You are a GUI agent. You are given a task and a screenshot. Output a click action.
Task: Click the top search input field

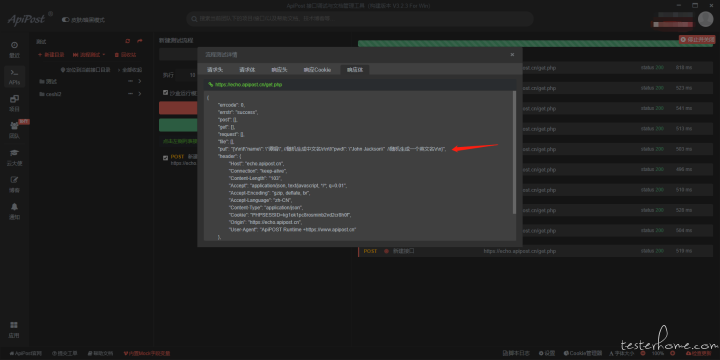(360, 19)
